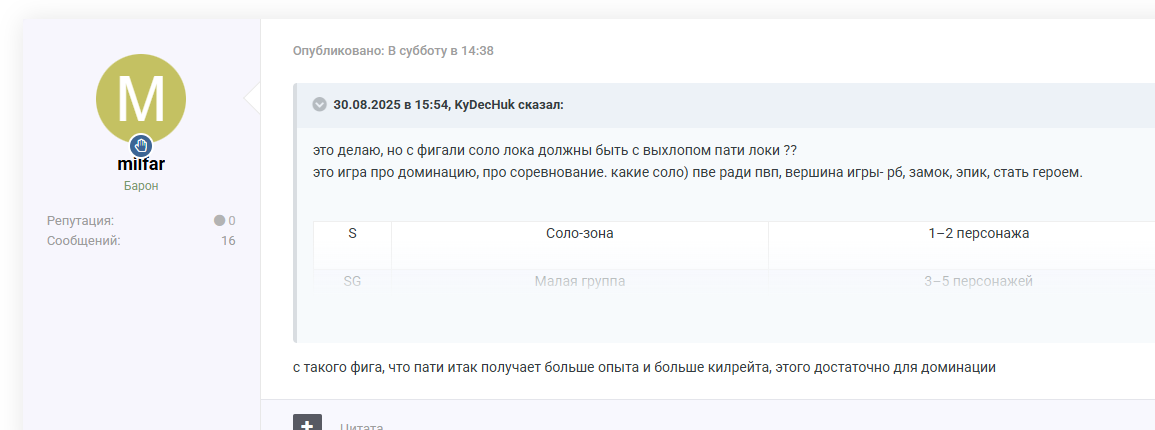Collapse the quote with the chevron icon
This screenshot has width=1155, height=430.
[x=320, y=104]
